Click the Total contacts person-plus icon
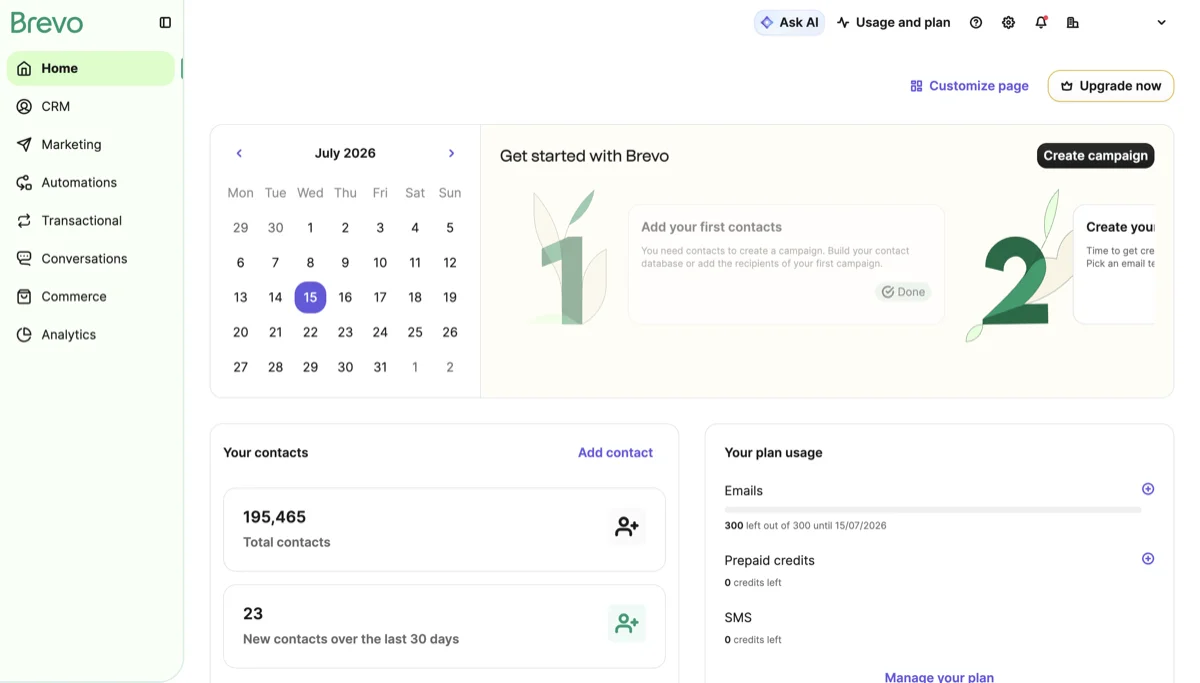The image size is (1200, 683). click(627, 526)
